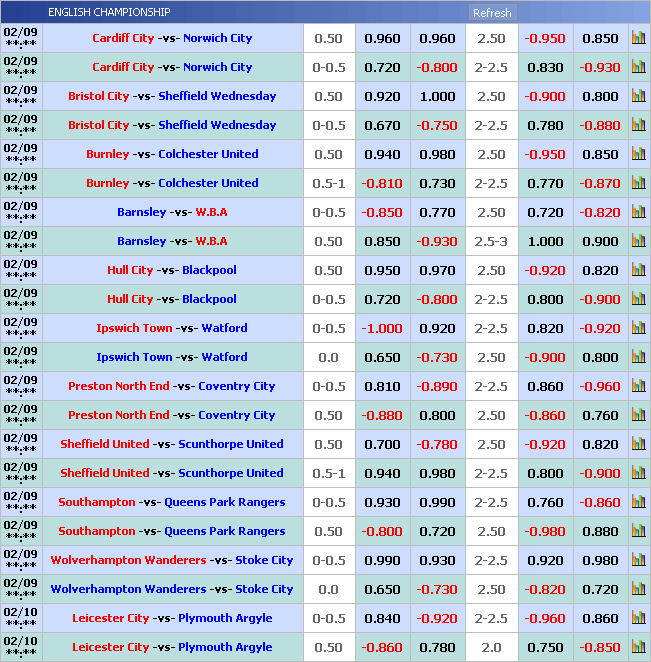This screenshot has height=662, width=651.
Task: Open chart icon for Southampton 0.50 handicap row
Action: (x=638, y=532)
